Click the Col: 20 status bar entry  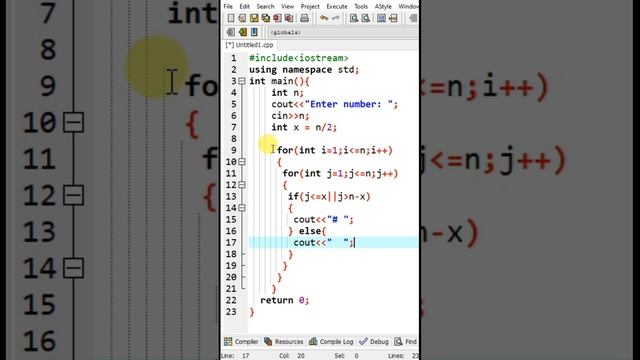pos(292,356)
